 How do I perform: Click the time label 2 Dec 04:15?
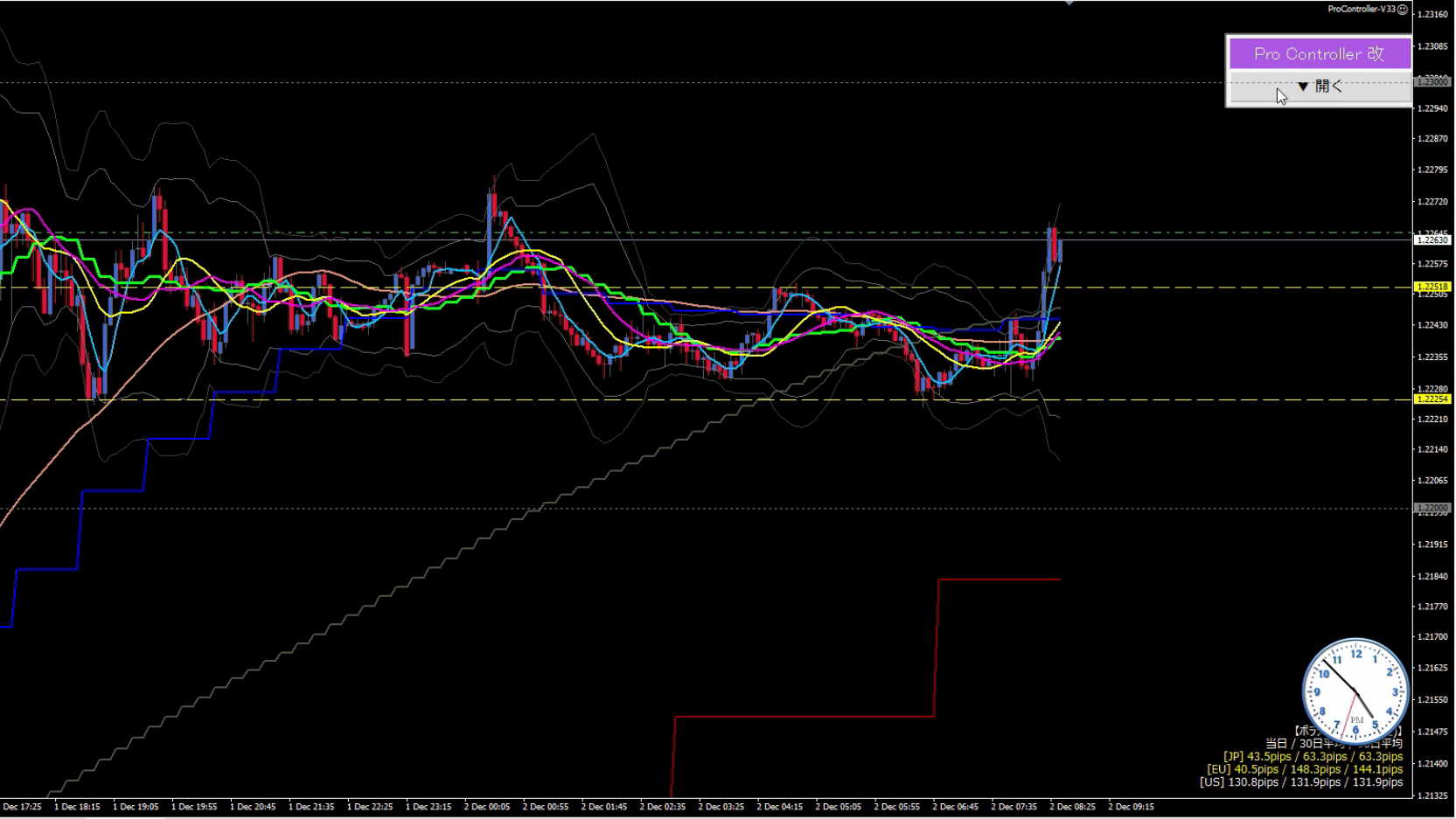point(780,807)
